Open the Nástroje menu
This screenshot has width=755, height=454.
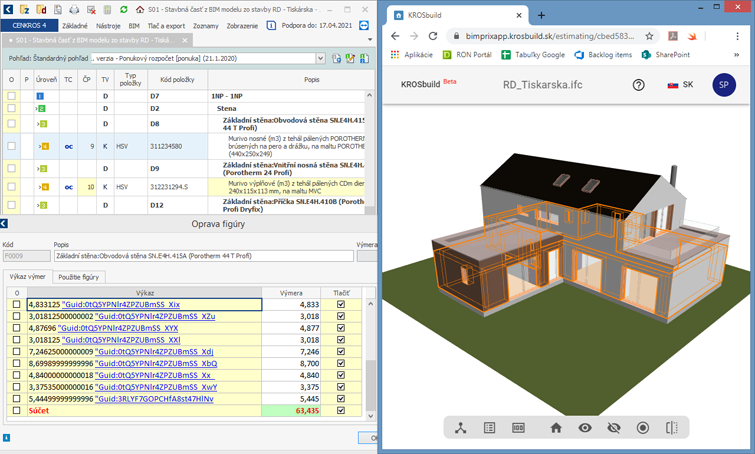point(108,26)
